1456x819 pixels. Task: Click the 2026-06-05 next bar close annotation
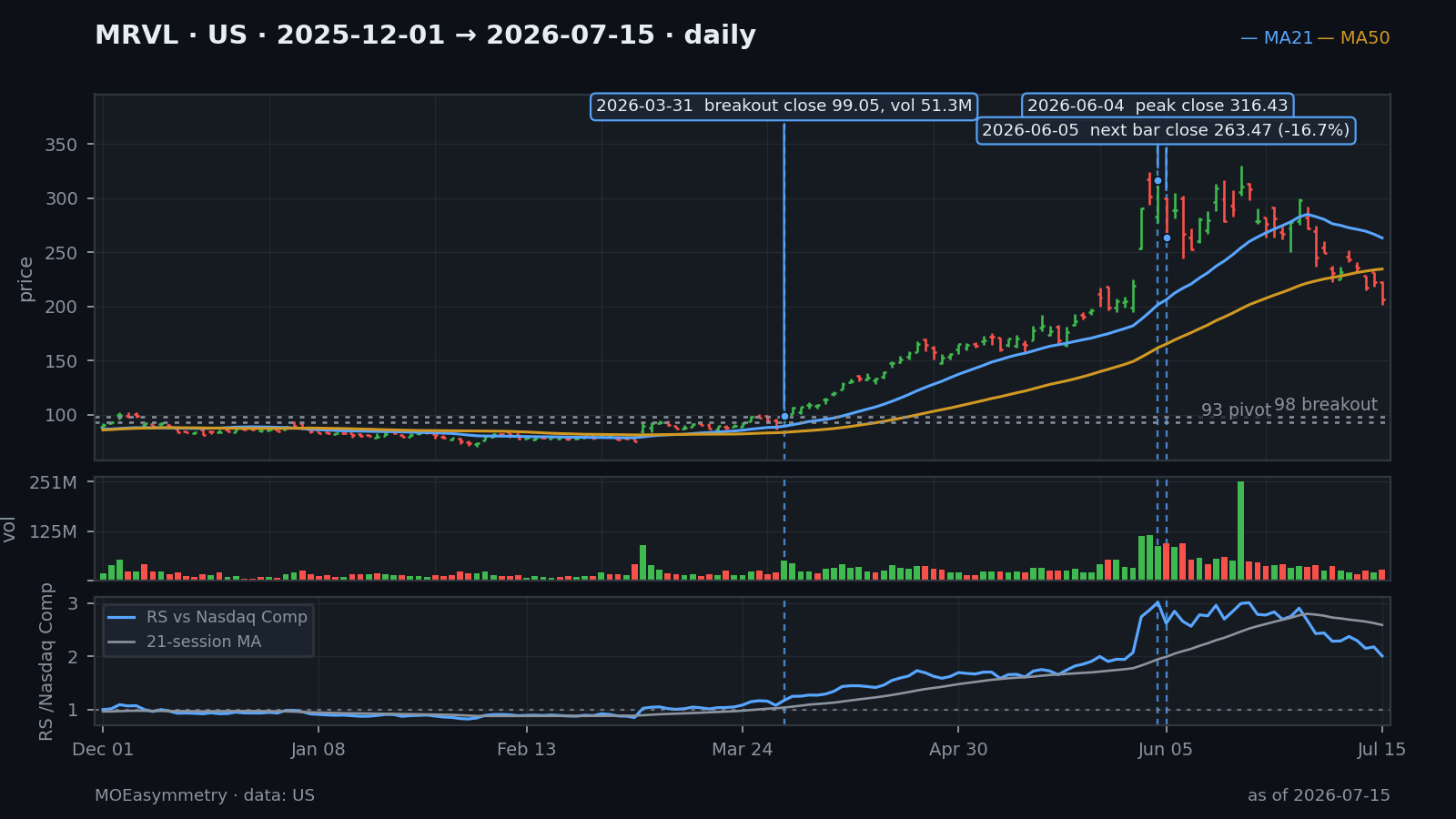1166,130
